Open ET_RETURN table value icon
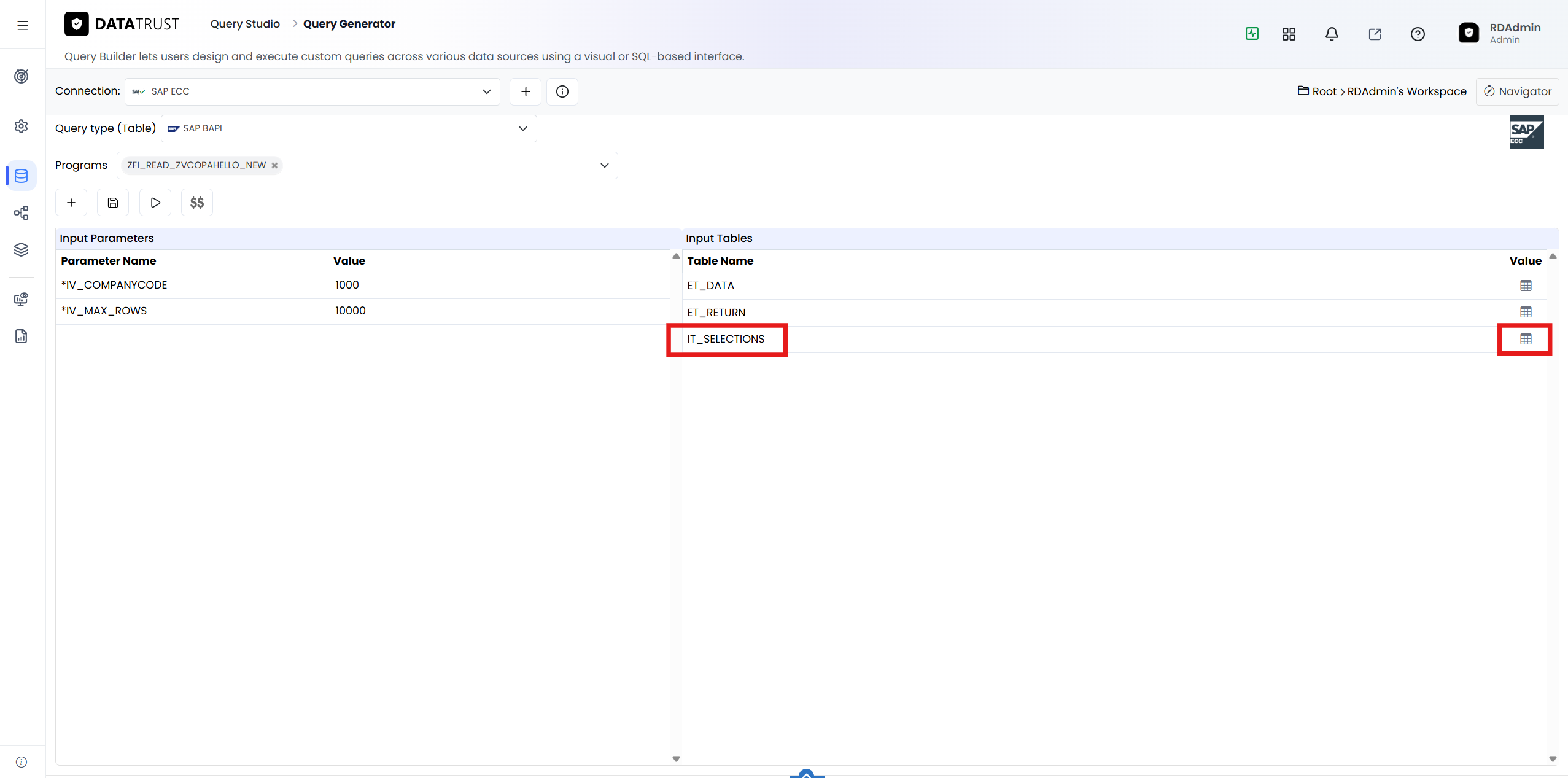 click(x=1526, y=312)
